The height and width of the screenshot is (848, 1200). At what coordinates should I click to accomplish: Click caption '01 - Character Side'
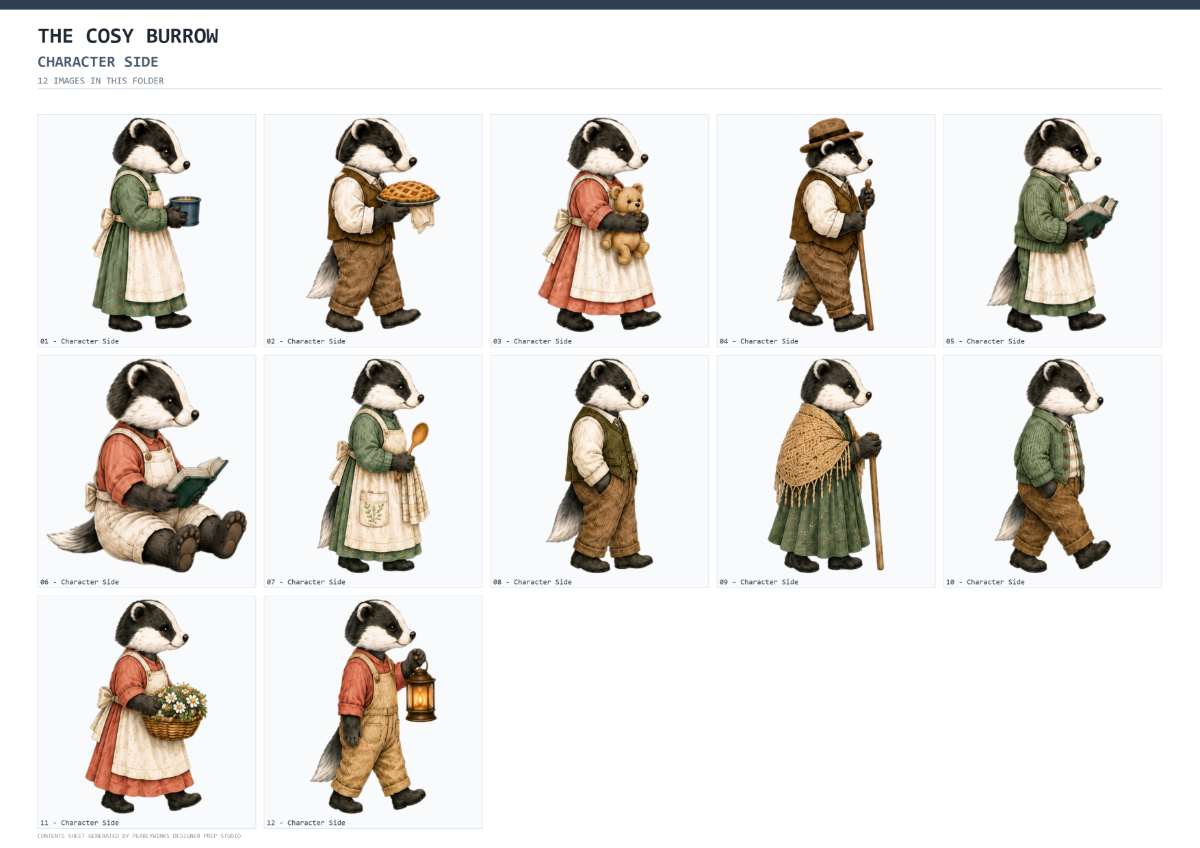tap(80, 341)
